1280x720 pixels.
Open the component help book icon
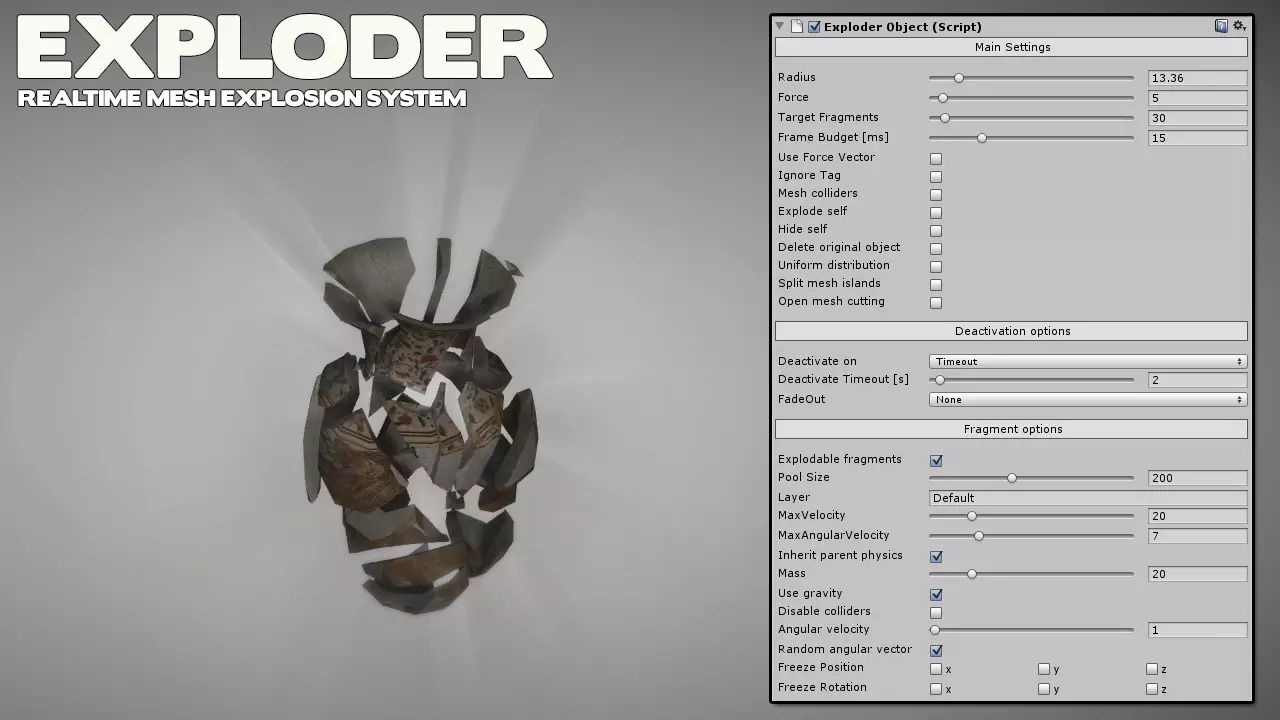[x=1221, y=26]
